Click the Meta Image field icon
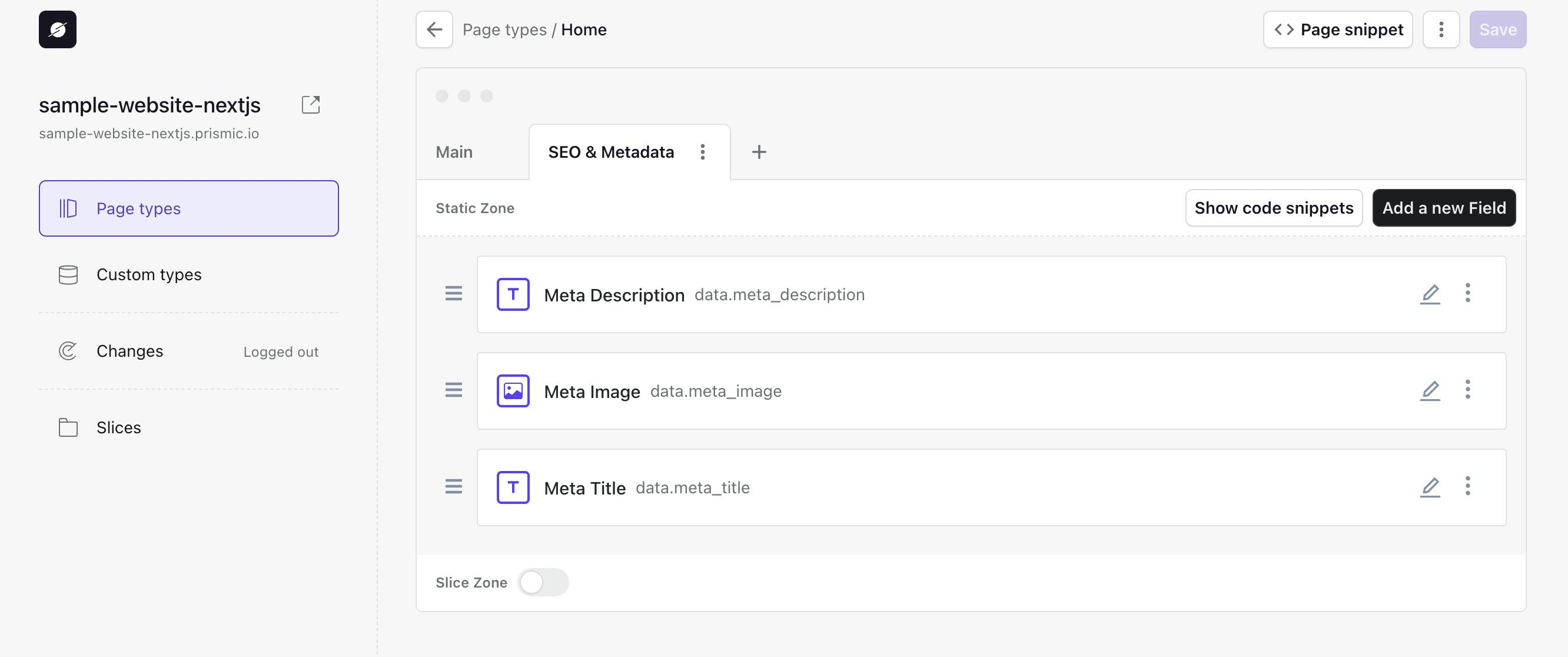 513,390
